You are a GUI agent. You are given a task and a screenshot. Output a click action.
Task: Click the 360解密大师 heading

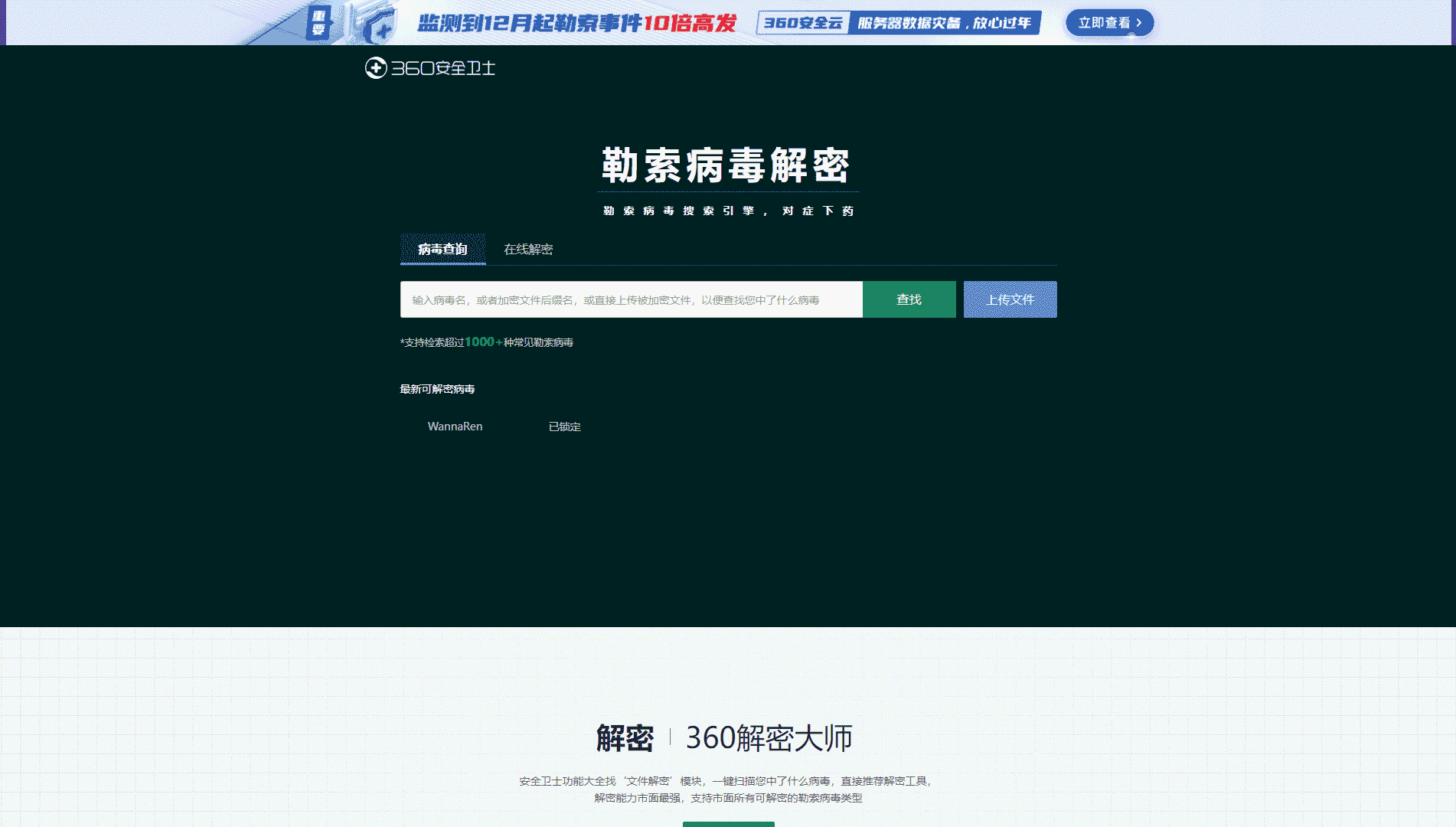pos(769,738)
